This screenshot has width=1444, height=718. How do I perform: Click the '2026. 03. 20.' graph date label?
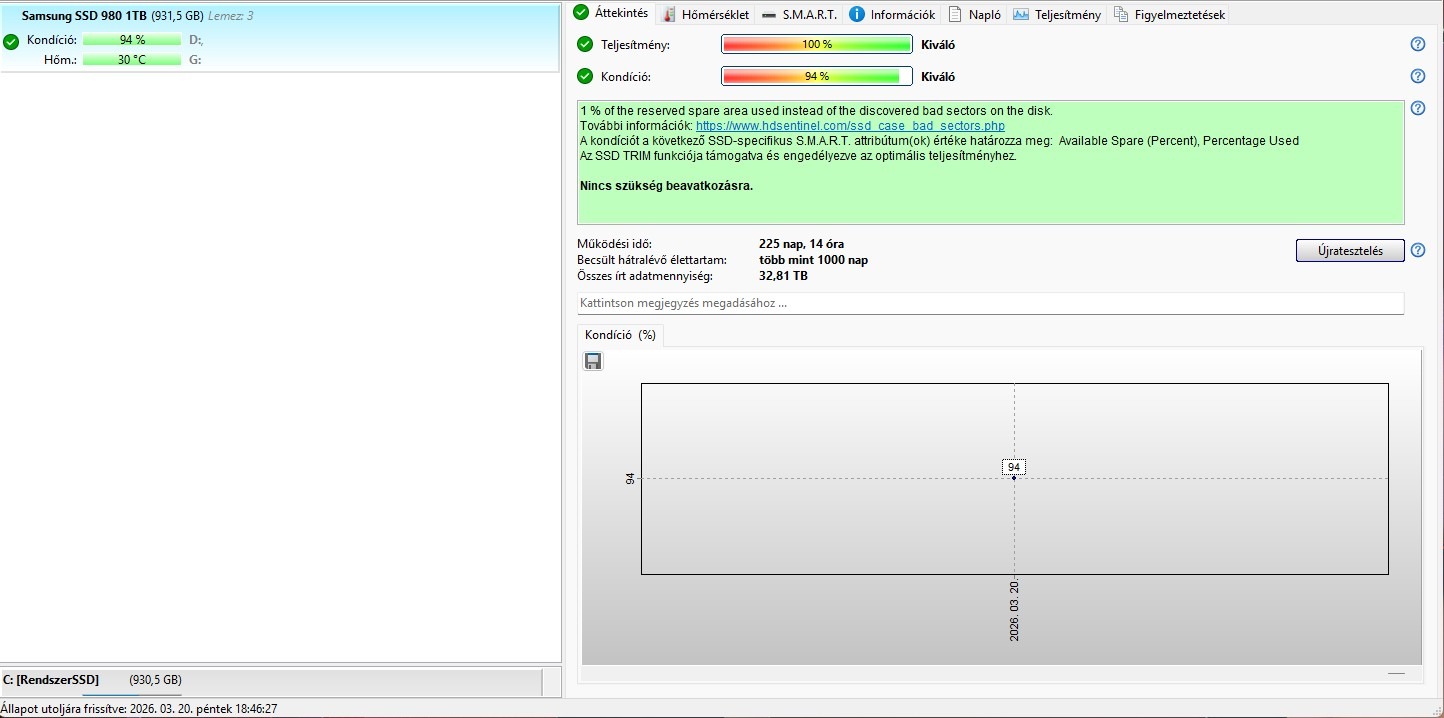coord(1014,610)
